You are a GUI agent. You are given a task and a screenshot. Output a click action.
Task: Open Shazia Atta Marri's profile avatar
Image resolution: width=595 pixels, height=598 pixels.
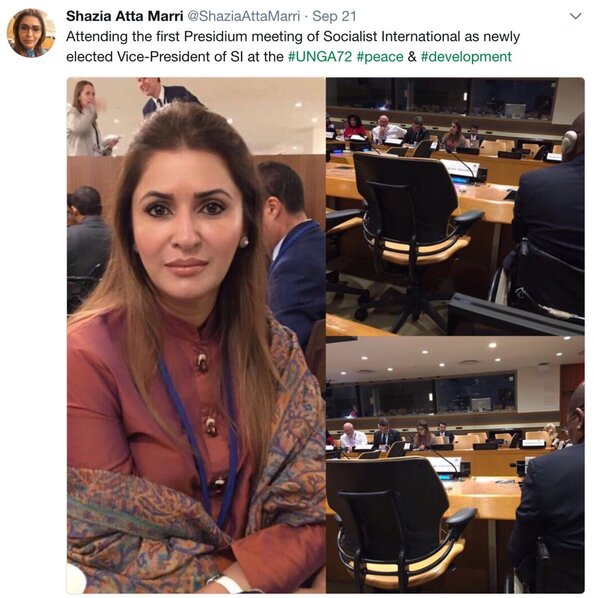coord(31,33)
